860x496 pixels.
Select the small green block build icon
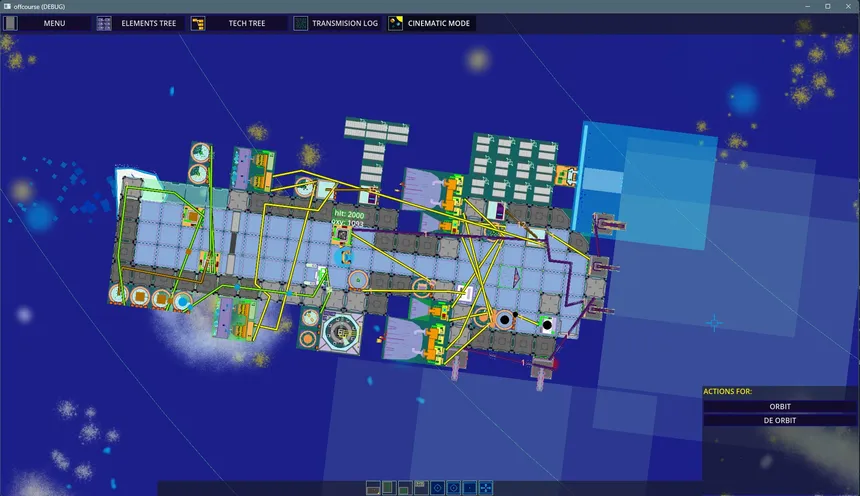(405, 487)
